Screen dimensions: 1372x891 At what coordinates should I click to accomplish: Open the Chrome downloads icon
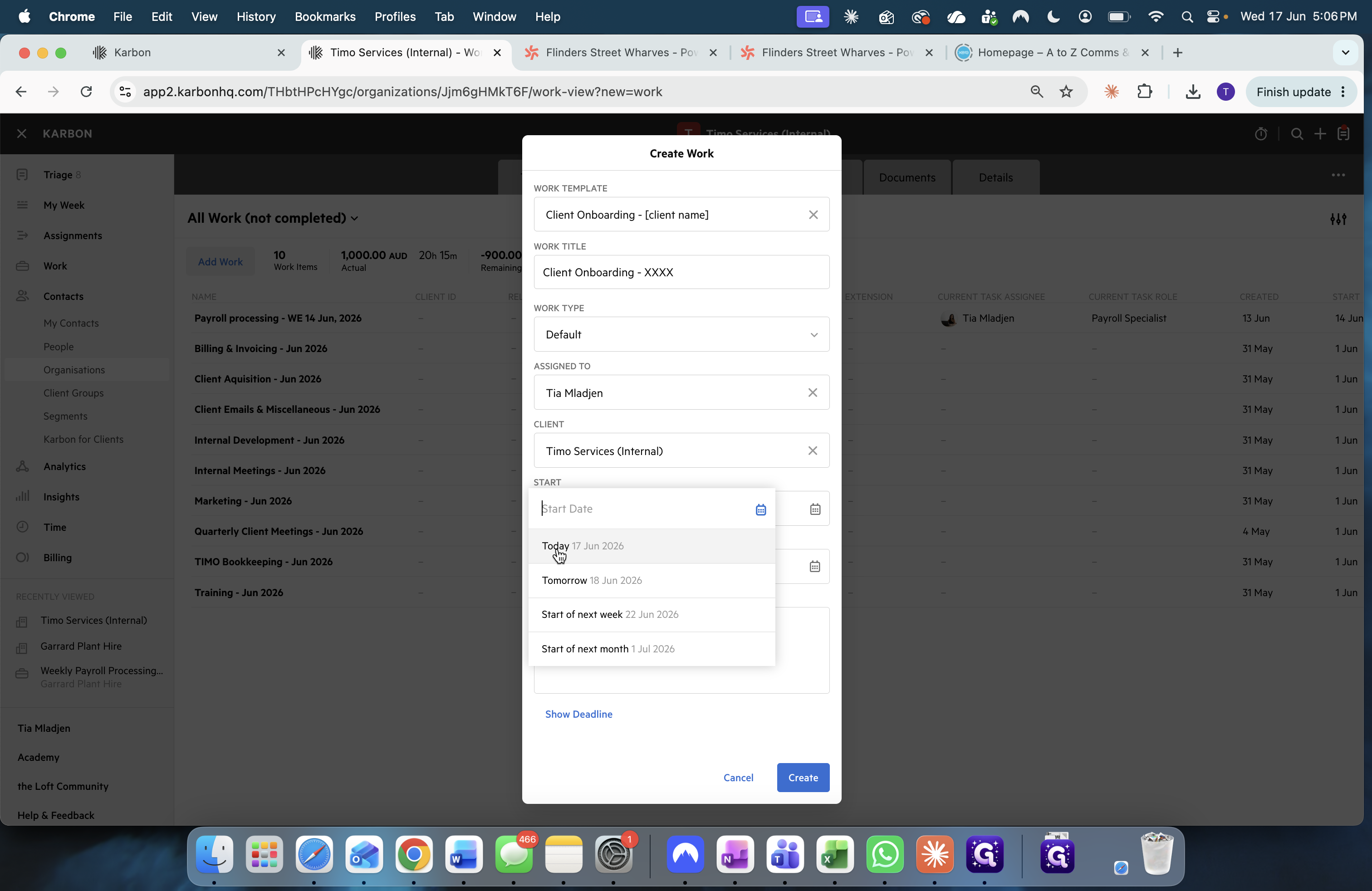click(x=1193, y=92)
